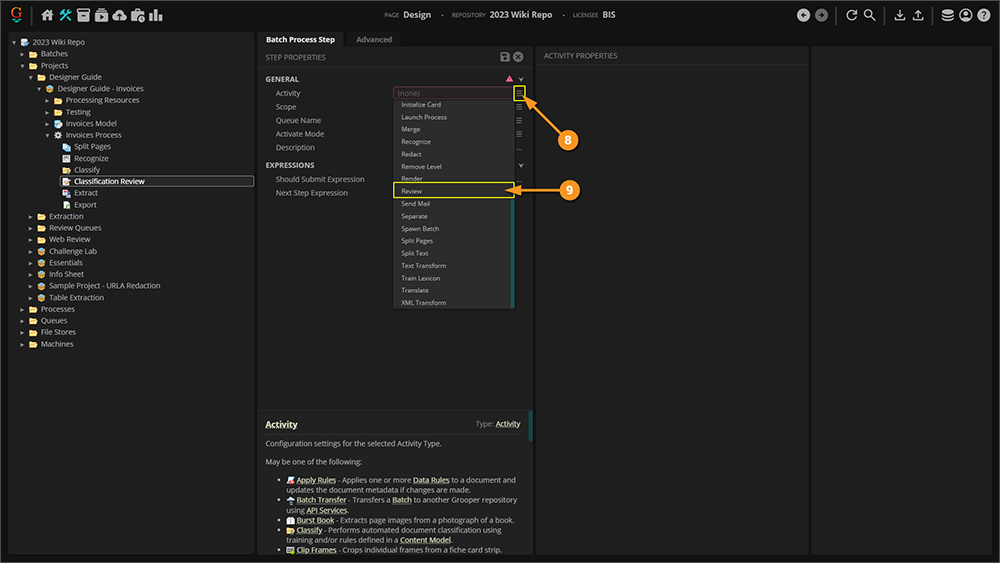Open the Activity dropdown list button

[x=519, y=93]
